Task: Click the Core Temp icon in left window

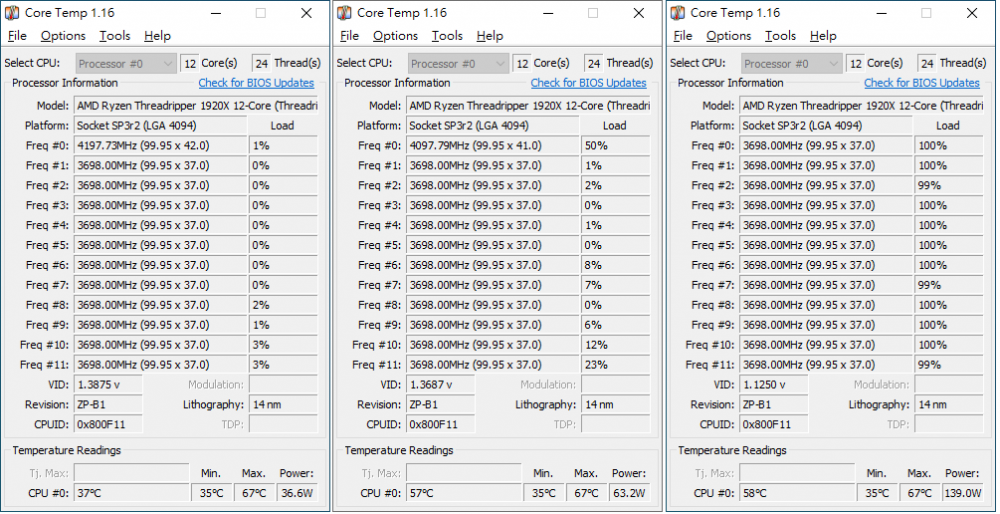Action: 12,13
